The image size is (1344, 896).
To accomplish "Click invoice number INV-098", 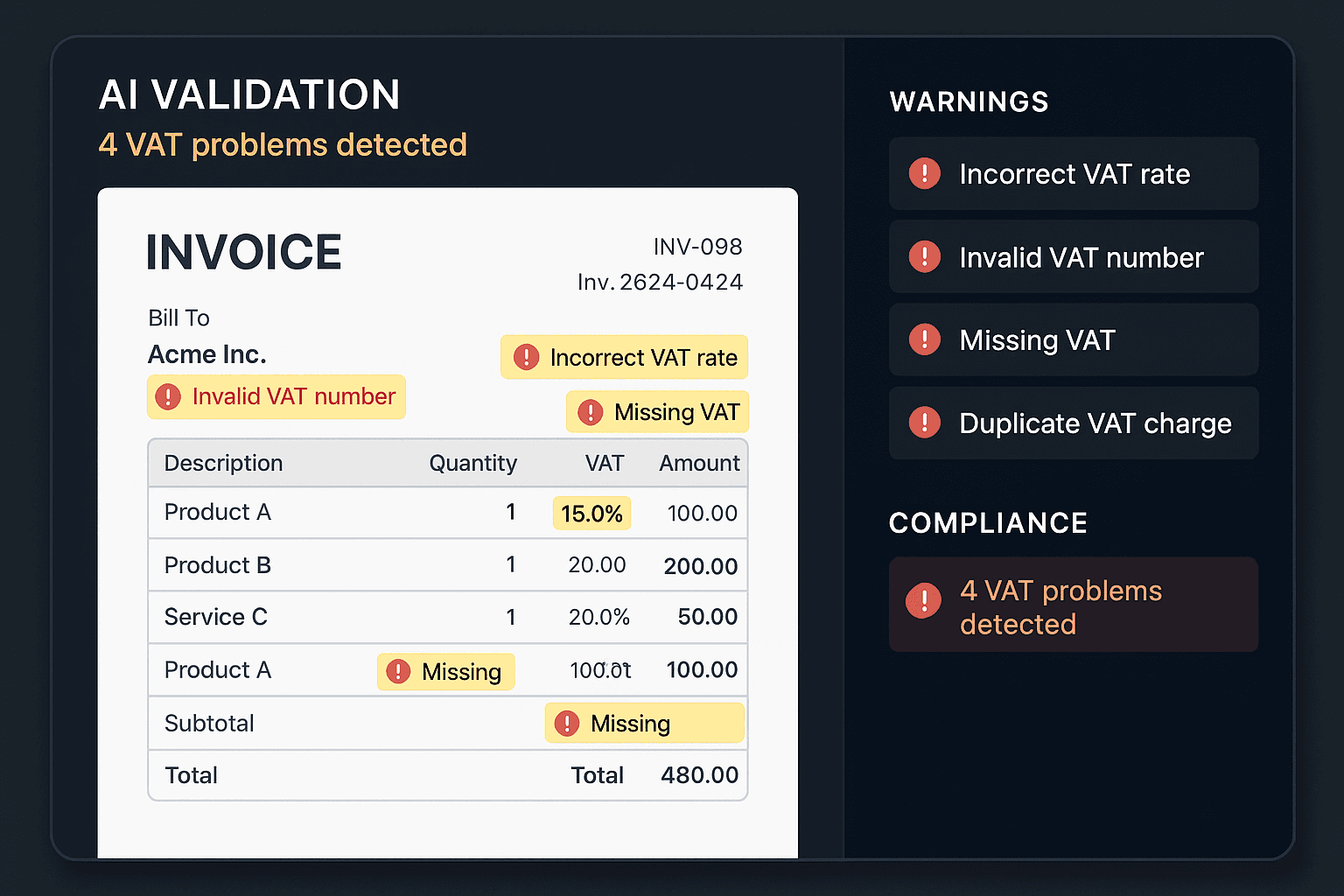I will pos(698,247).
